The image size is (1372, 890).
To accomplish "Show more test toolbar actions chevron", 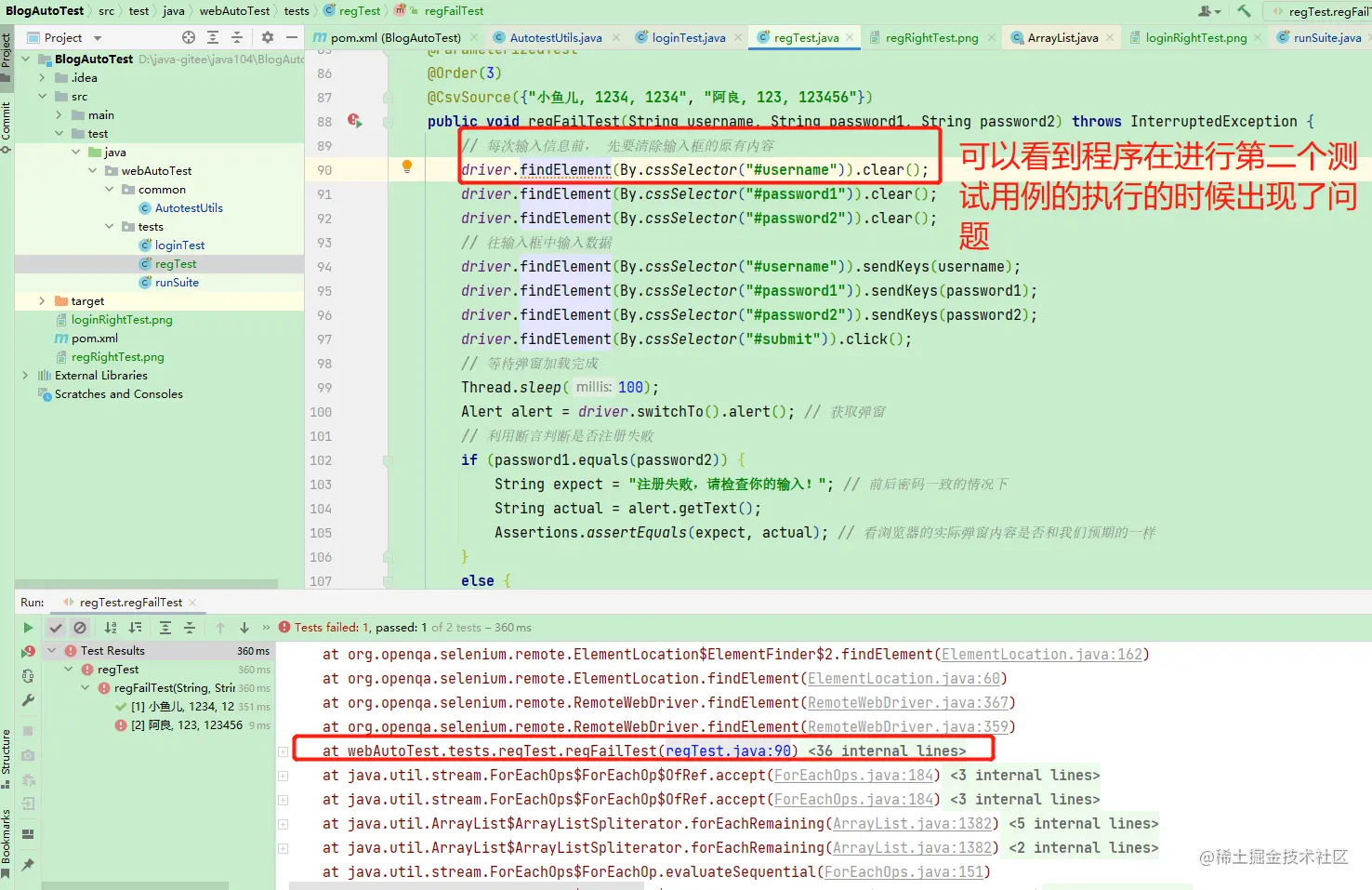I will [x=266, y=628].
